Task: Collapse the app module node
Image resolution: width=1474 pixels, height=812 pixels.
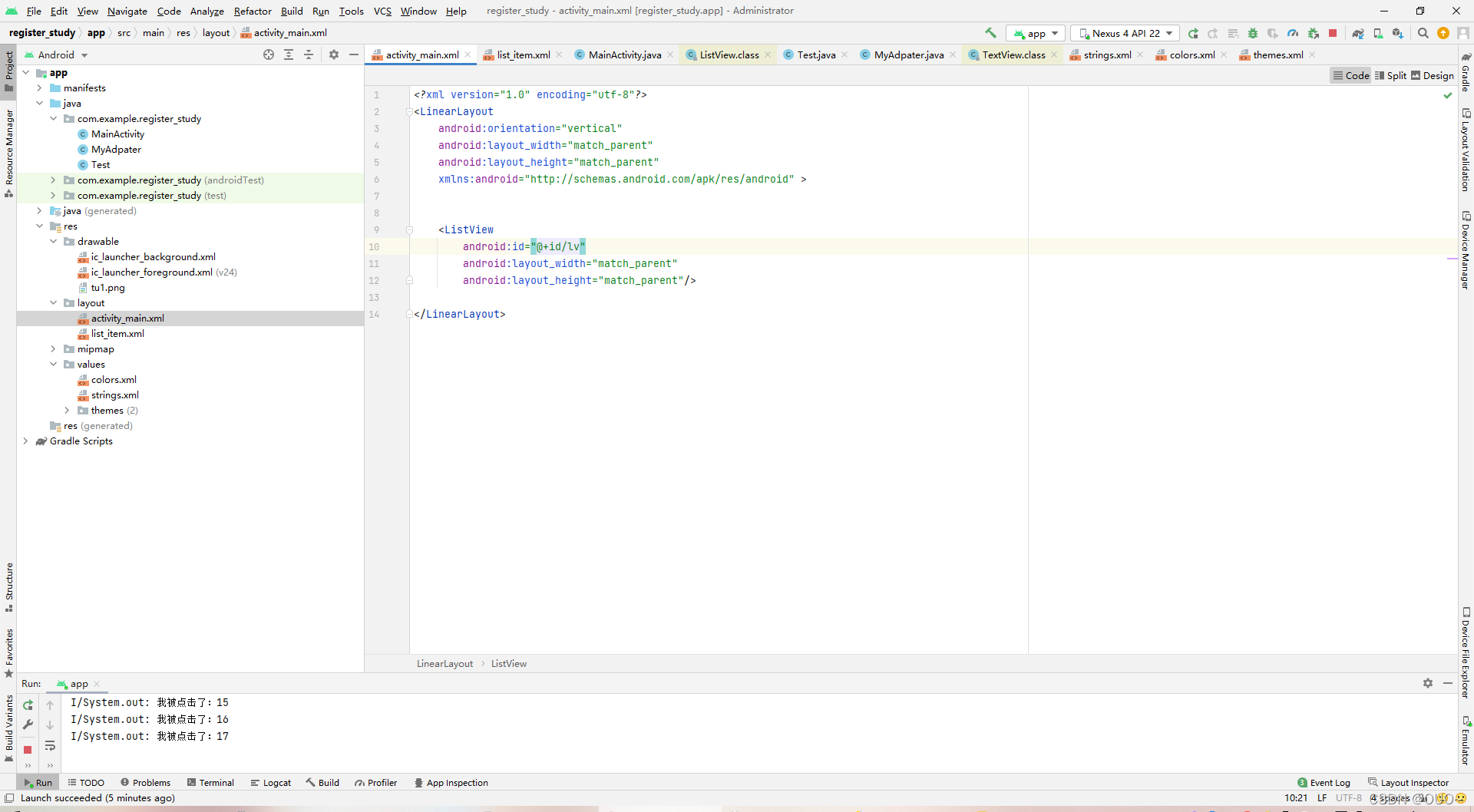Action: [x=26, y=72]
